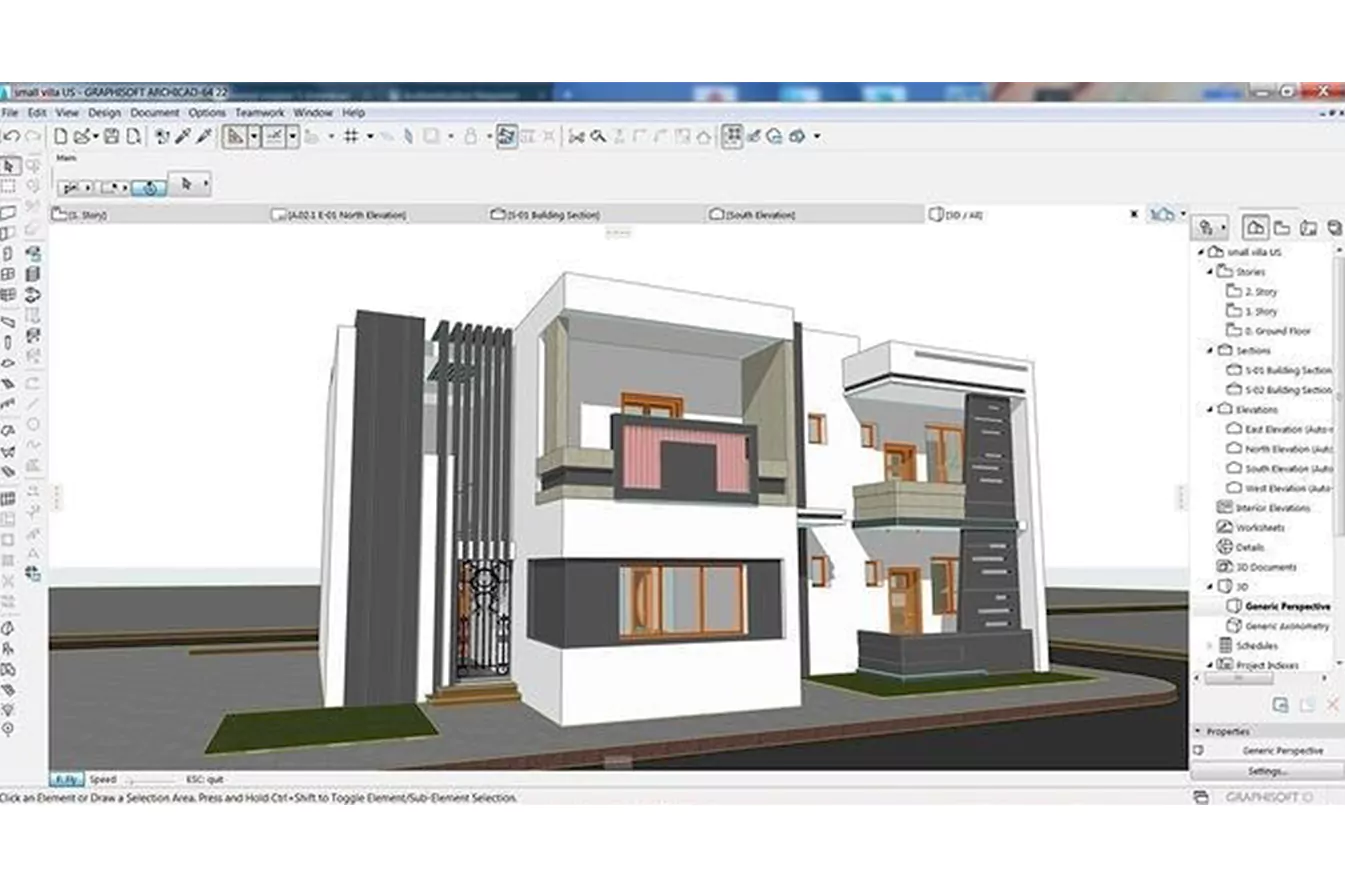1345x888 pixels.
Task: Switch to S-01 Building Section tab
Action: click(x=597, y=214)
